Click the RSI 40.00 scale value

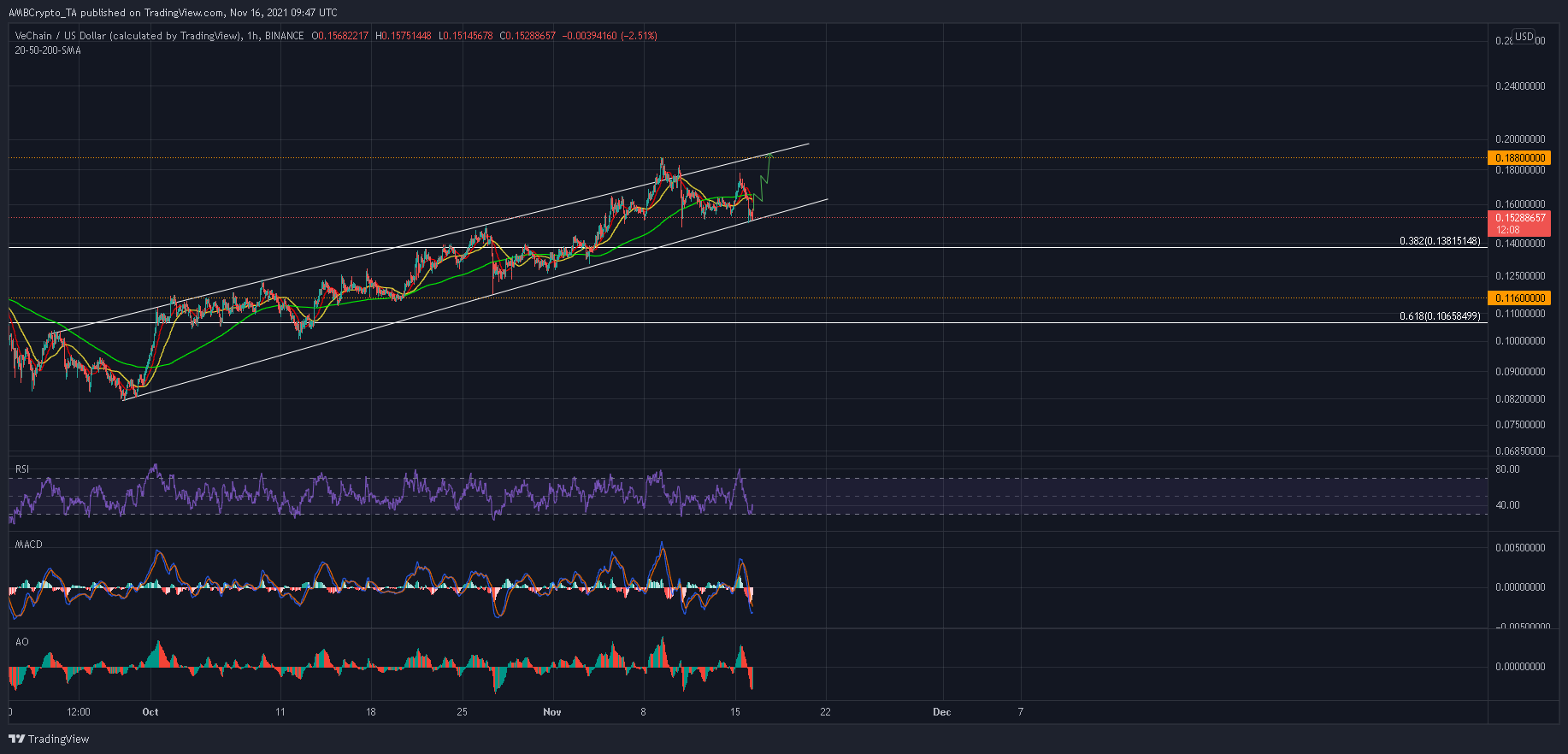coord(1507,505)
